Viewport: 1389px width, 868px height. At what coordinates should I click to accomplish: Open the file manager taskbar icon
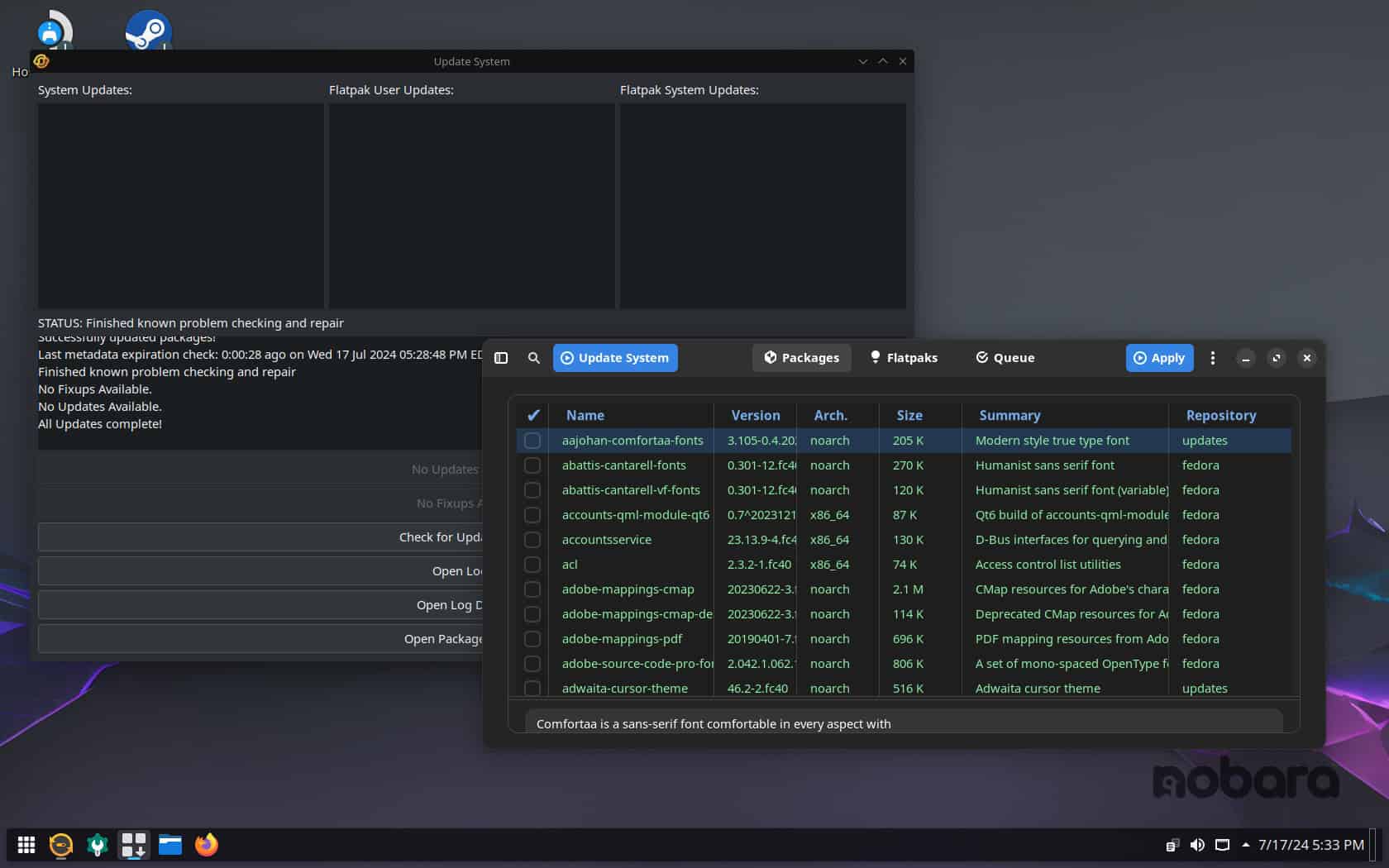pos(170,845)
